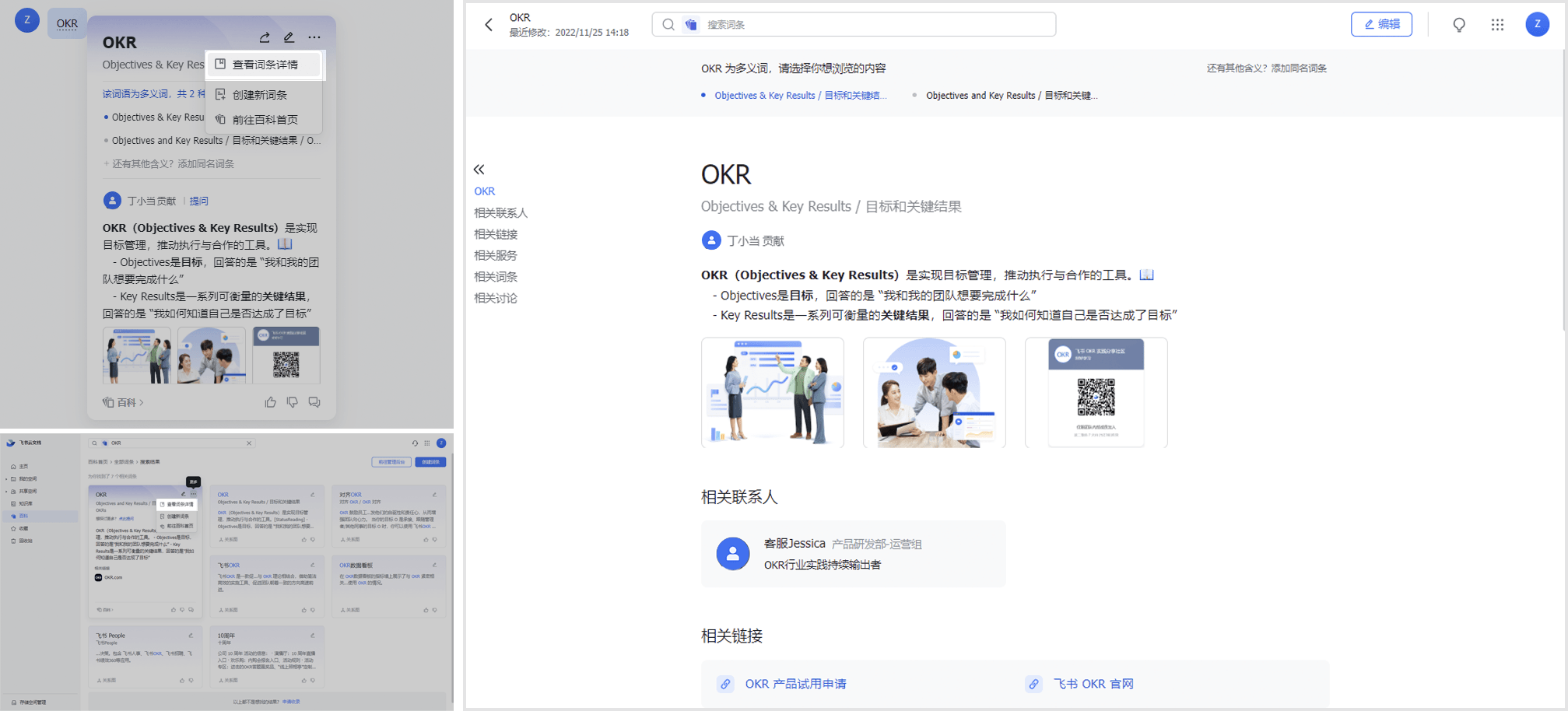
Task: Click 丁小当 avatar in the OKR popup card
Action: [x=112, y=201]
